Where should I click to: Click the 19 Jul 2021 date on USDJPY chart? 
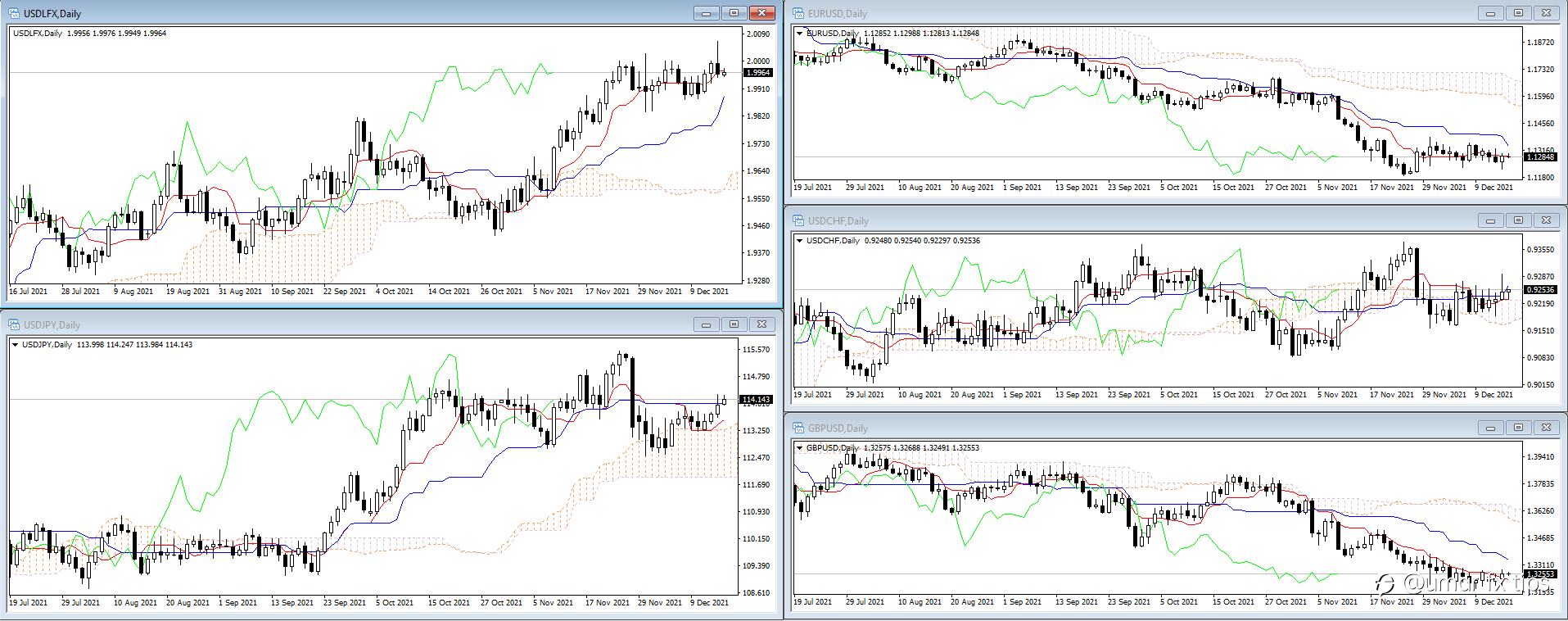28,602
